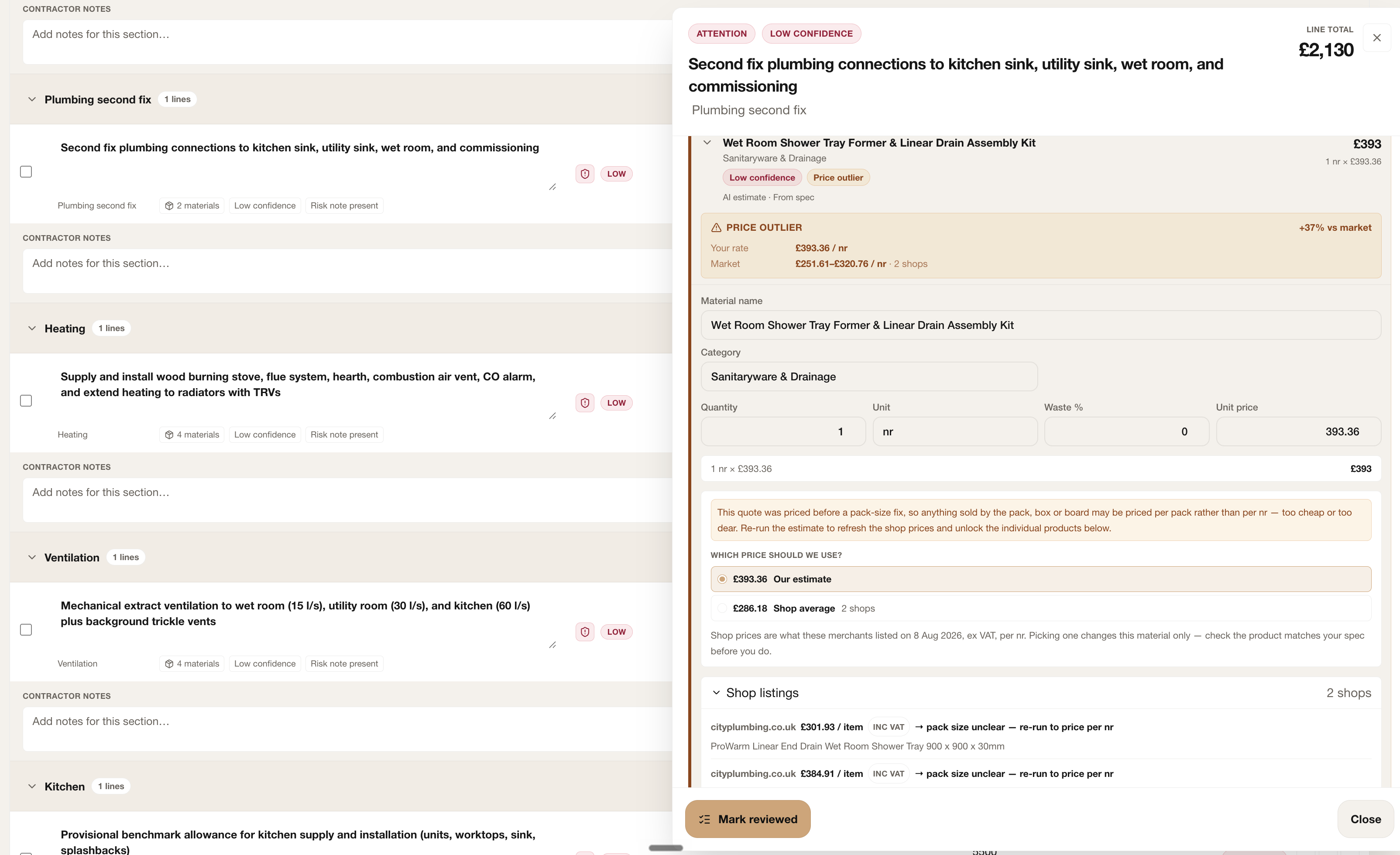Viewport: 1400px width, 855px height.
Task: Click the Close button at panel bottom
Action: tap(1366, 819)
